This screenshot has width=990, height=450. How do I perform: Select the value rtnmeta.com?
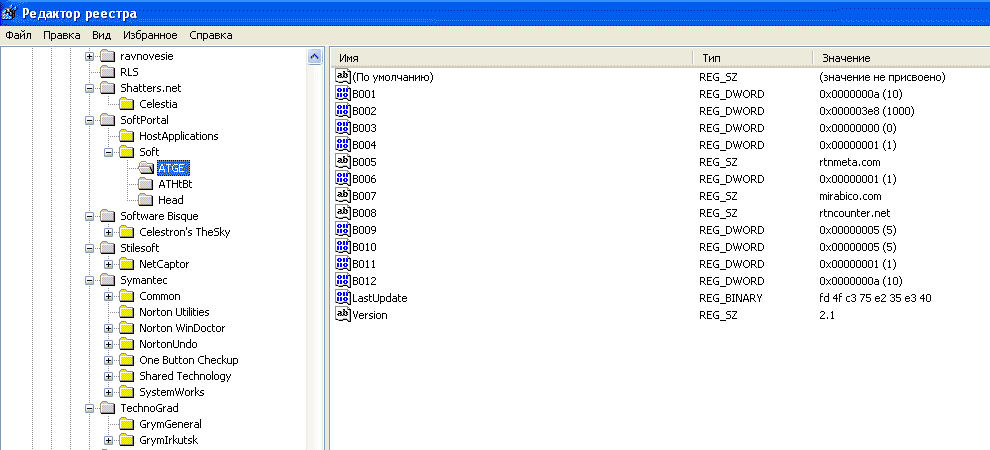point(848,162)
